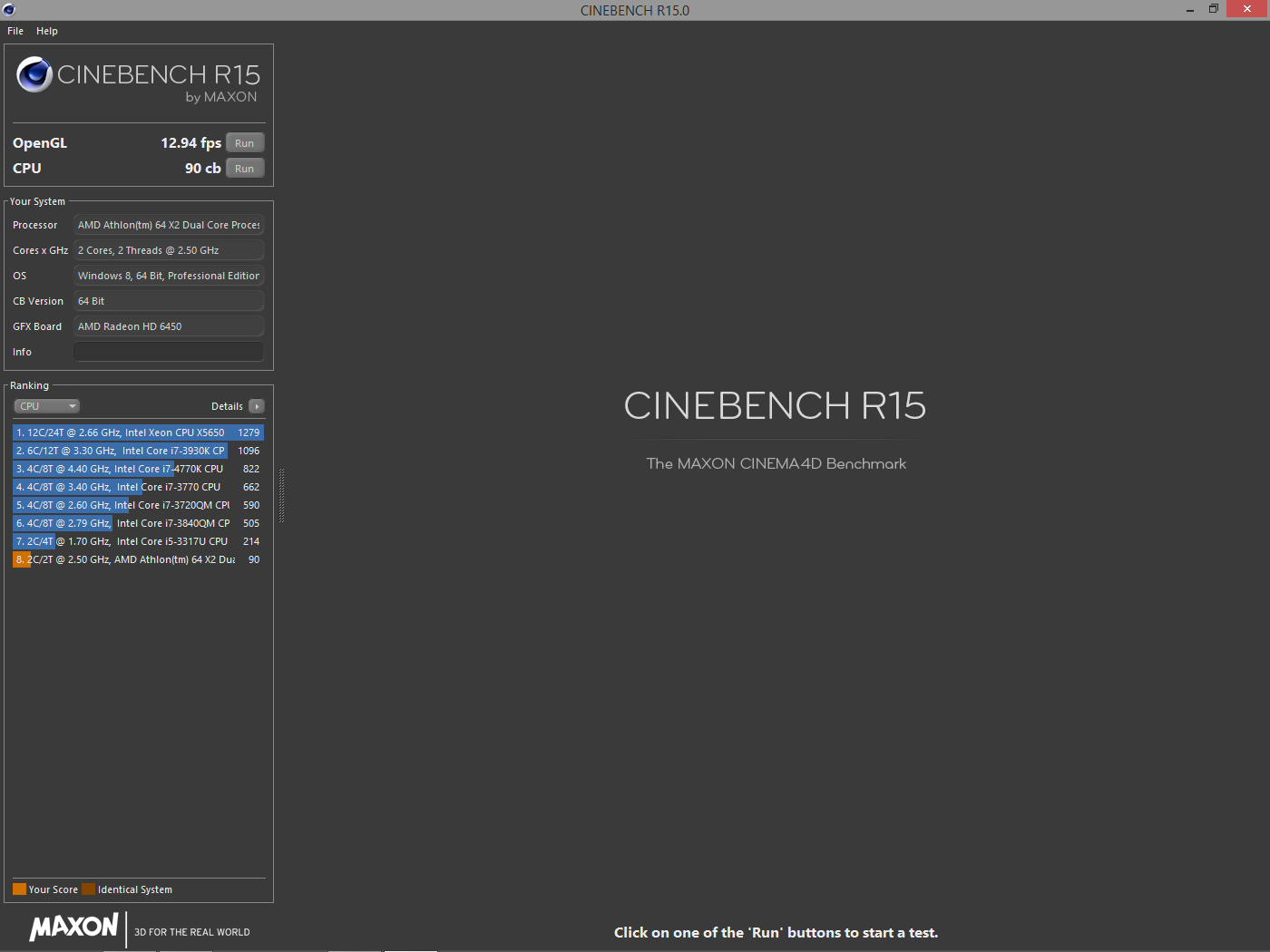Click the OpenGL score 12.94 fps
Viewport: 1270px width, 952px height.
[x=190, y=143]
